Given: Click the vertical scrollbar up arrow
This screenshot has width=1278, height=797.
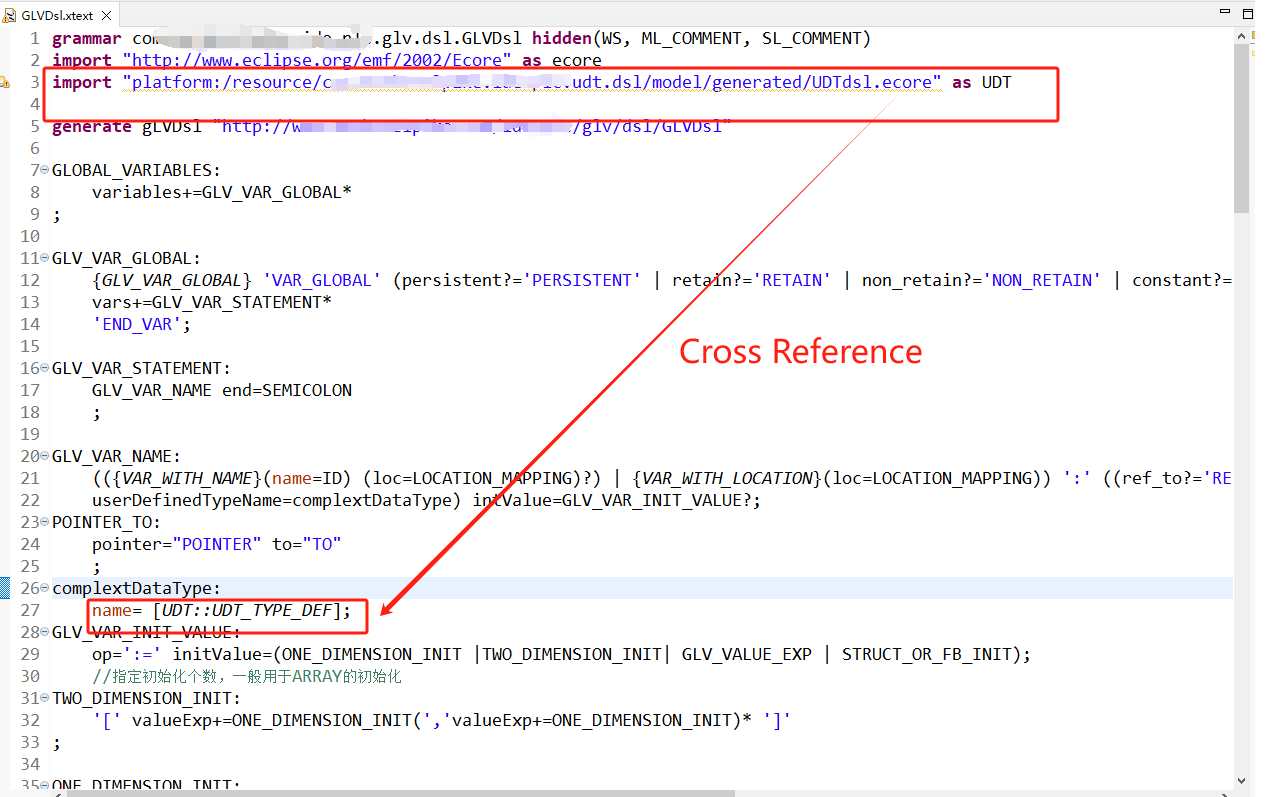Looking at the screenshot, I should pyautogui.click(x=1242, y=37).
